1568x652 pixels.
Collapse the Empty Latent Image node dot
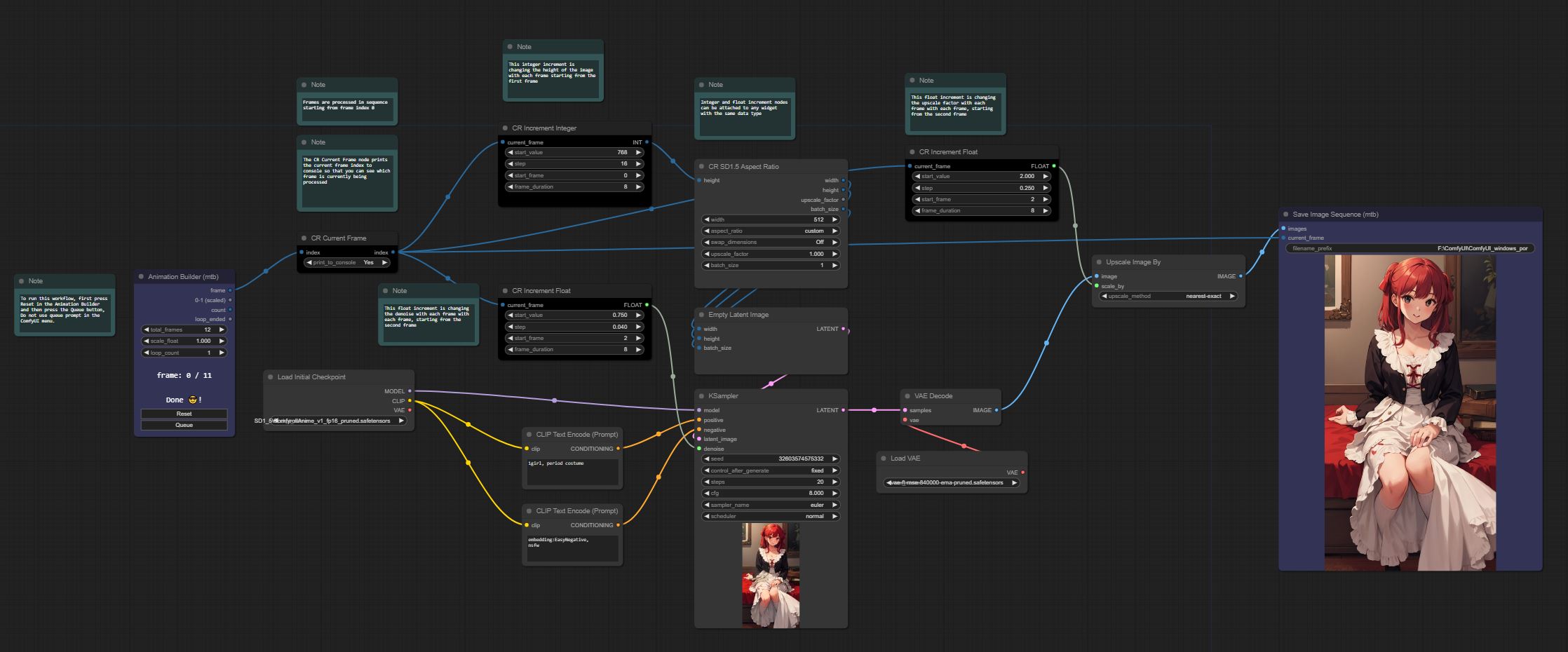(x=701, y=315)
